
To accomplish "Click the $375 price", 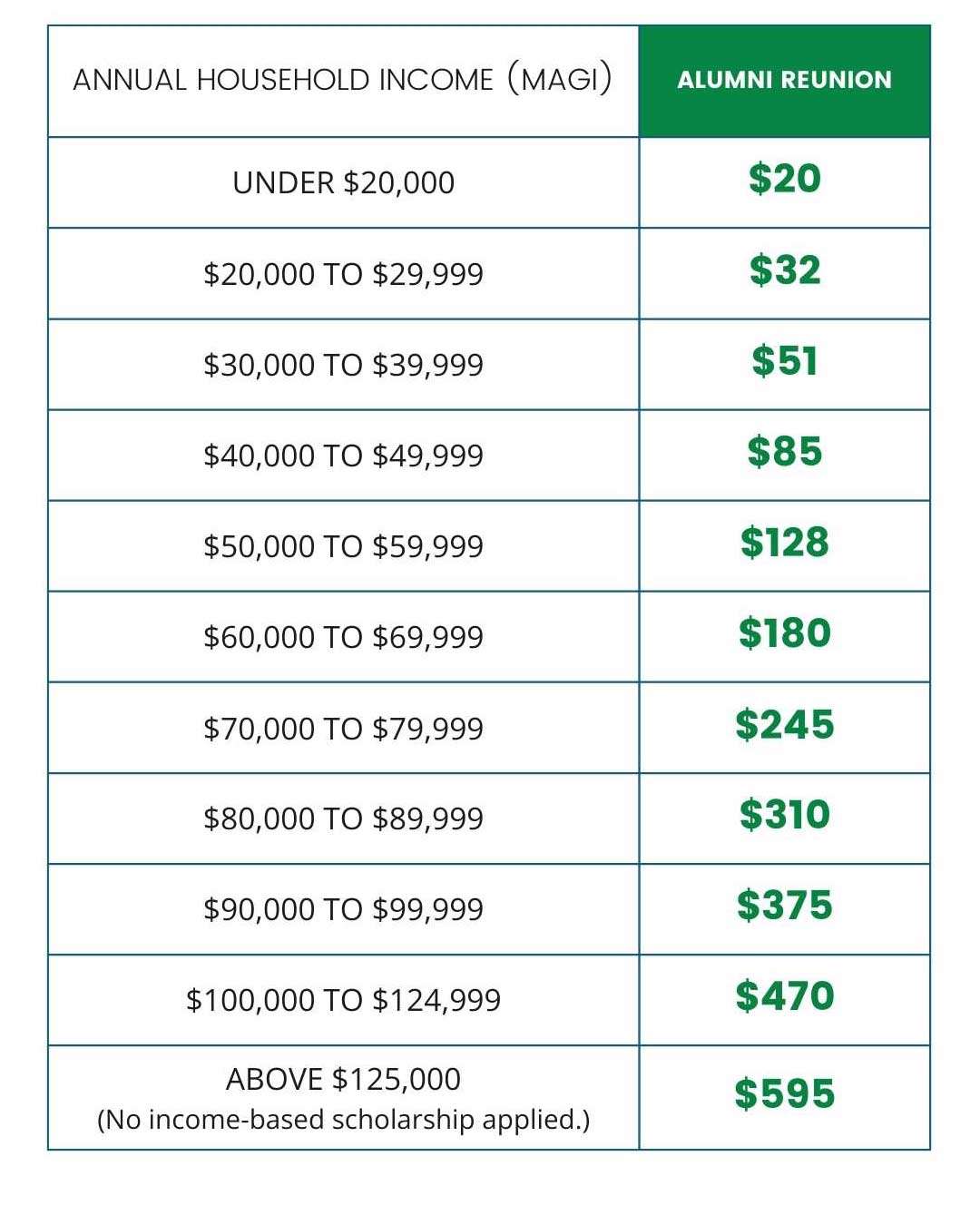I will point(784,906).
